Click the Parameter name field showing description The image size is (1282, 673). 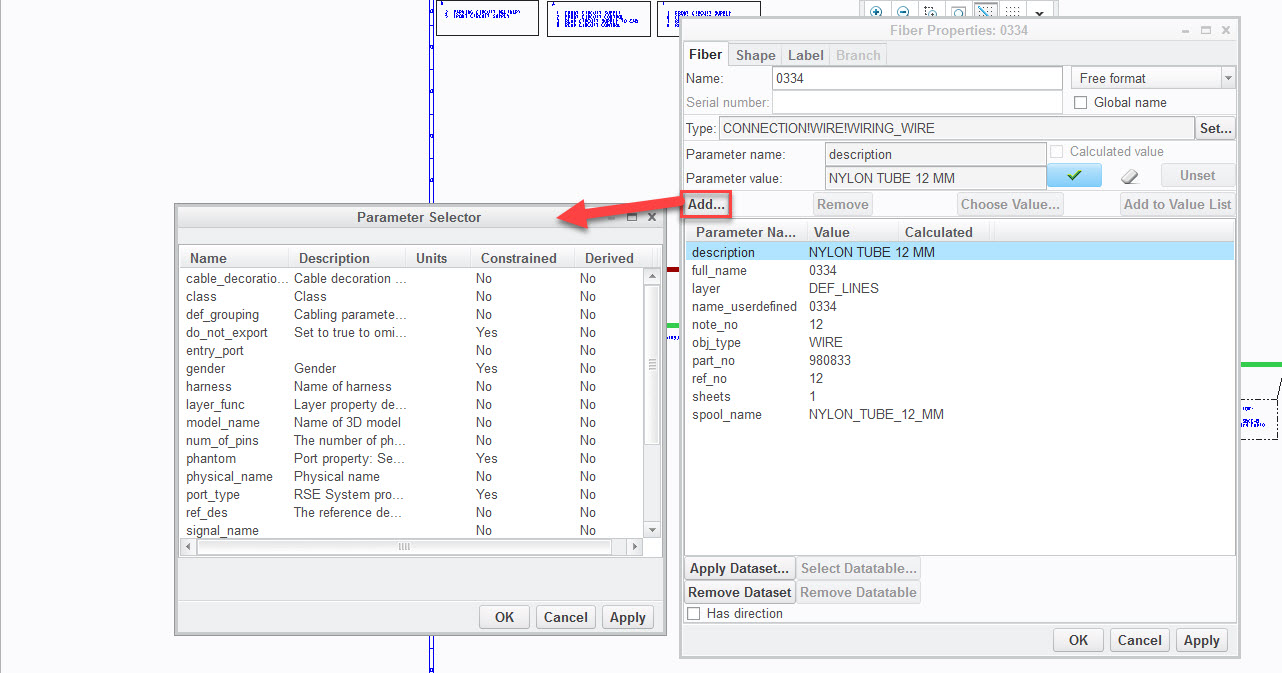click(x=934, y=154)
